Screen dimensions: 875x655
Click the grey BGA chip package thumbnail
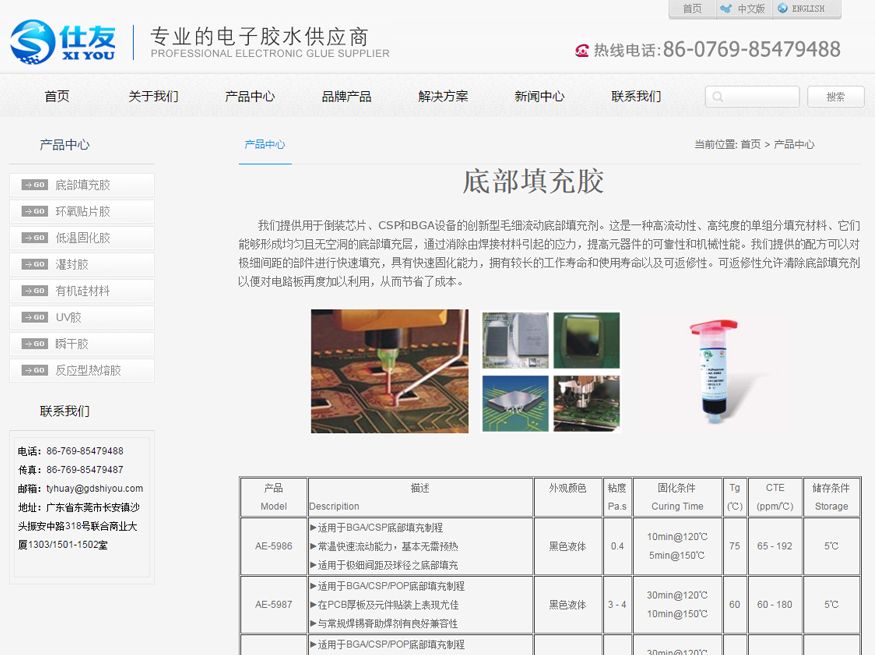(x=515, y=340)
